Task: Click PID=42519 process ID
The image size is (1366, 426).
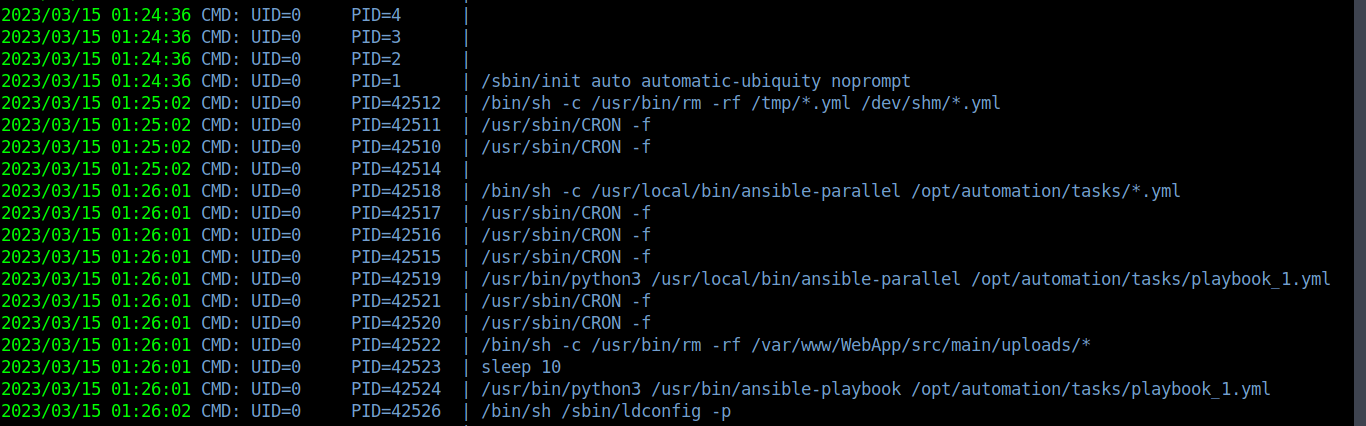Action: pos(396,279)
